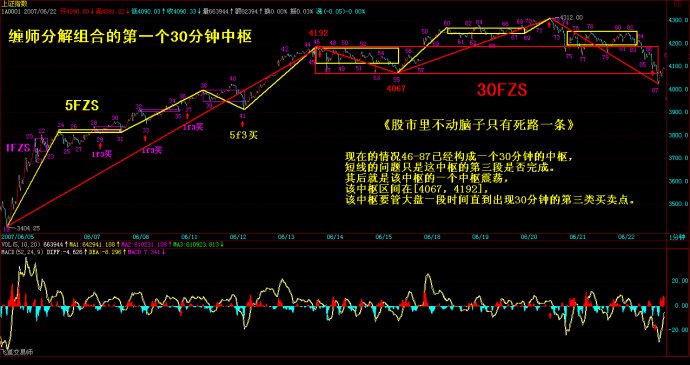Select the red 30FZS annotation label
This screenshot has width=690, height=365.
coord(502,90)
